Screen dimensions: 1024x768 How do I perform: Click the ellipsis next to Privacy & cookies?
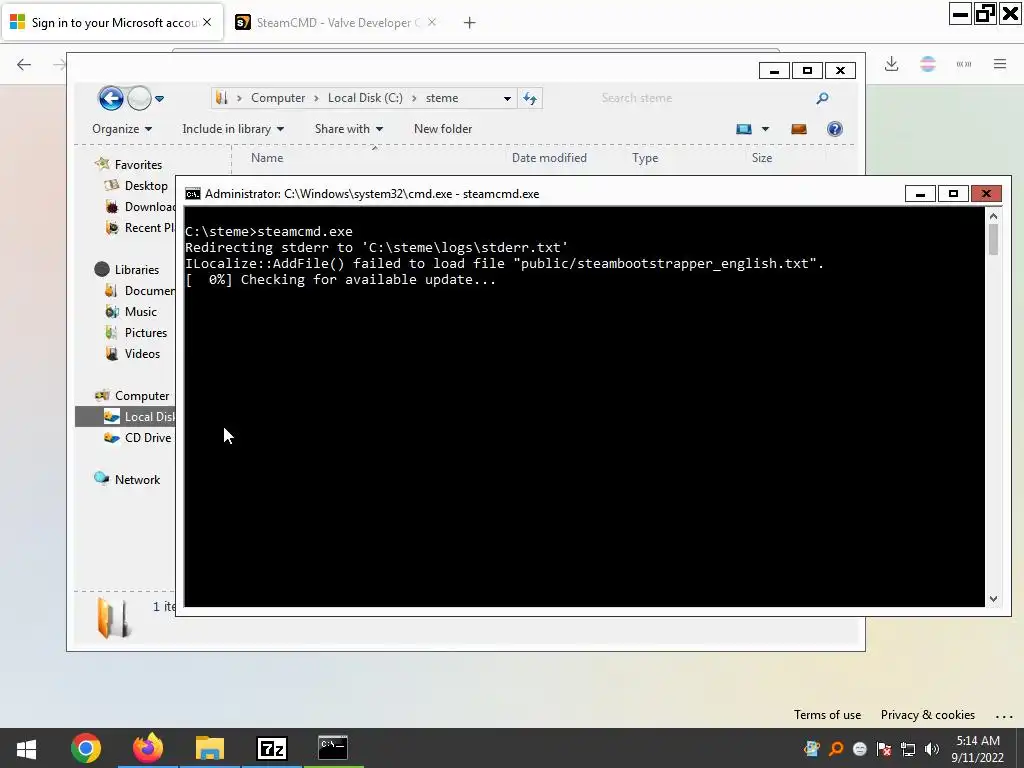click(x=1004, y=716)
